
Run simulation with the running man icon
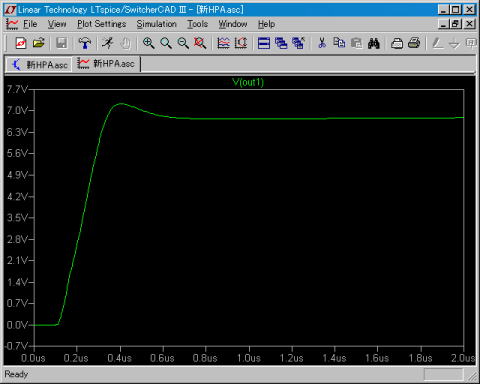(x=107, y=43)
